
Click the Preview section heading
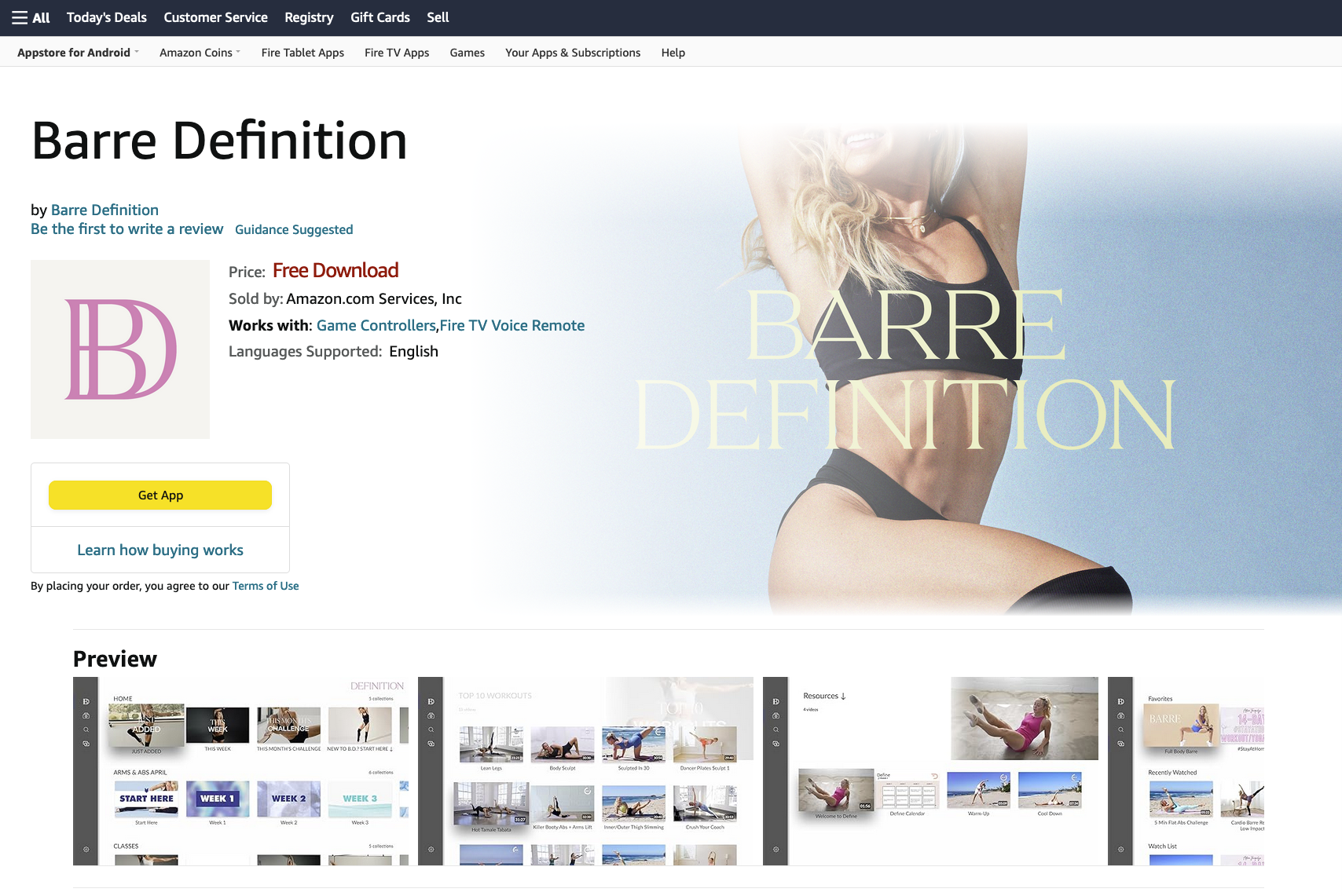[115, 659]
